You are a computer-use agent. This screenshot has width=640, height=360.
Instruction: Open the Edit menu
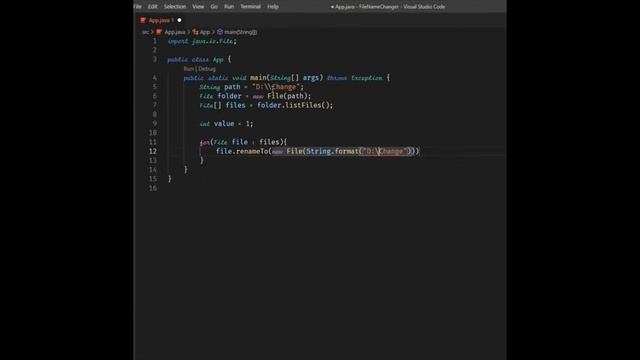pyautogui.click(x=153, y=7)
